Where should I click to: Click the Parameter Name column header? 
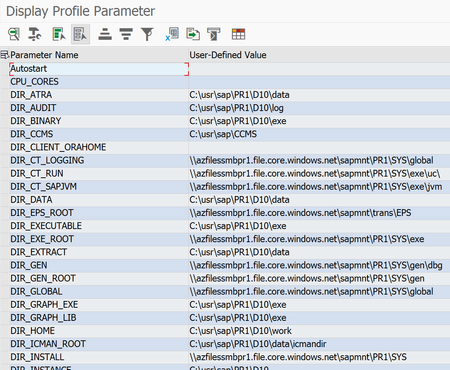pyautogui.click(x=44, y=55)
